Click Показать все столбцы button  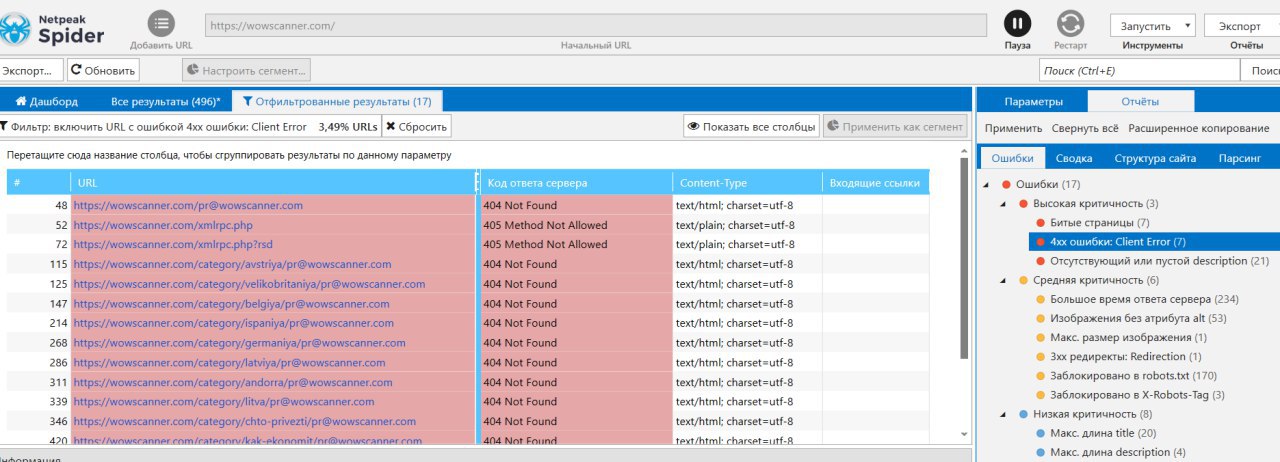click(751, 127)
